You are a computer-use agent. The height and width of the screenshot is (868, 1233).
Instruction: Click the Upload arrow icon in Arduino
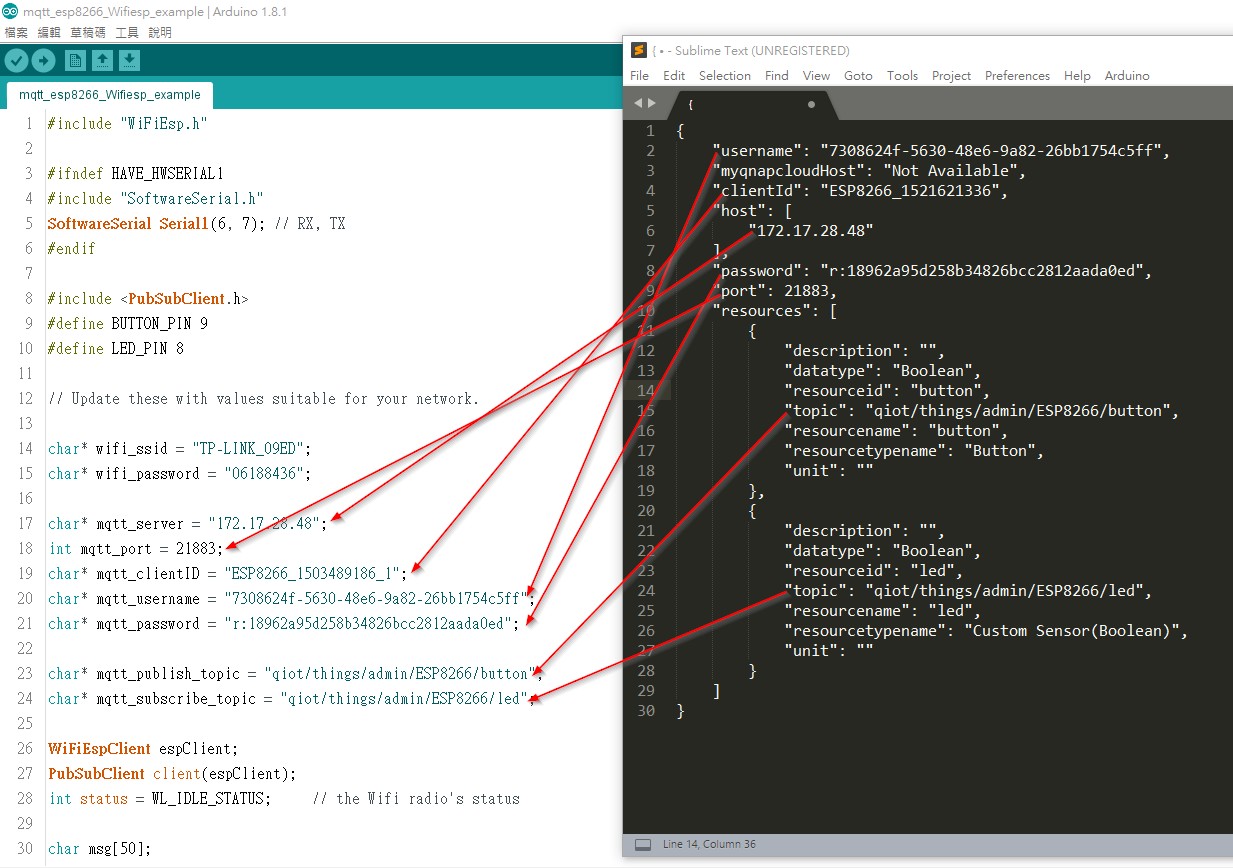coord(43,61)
